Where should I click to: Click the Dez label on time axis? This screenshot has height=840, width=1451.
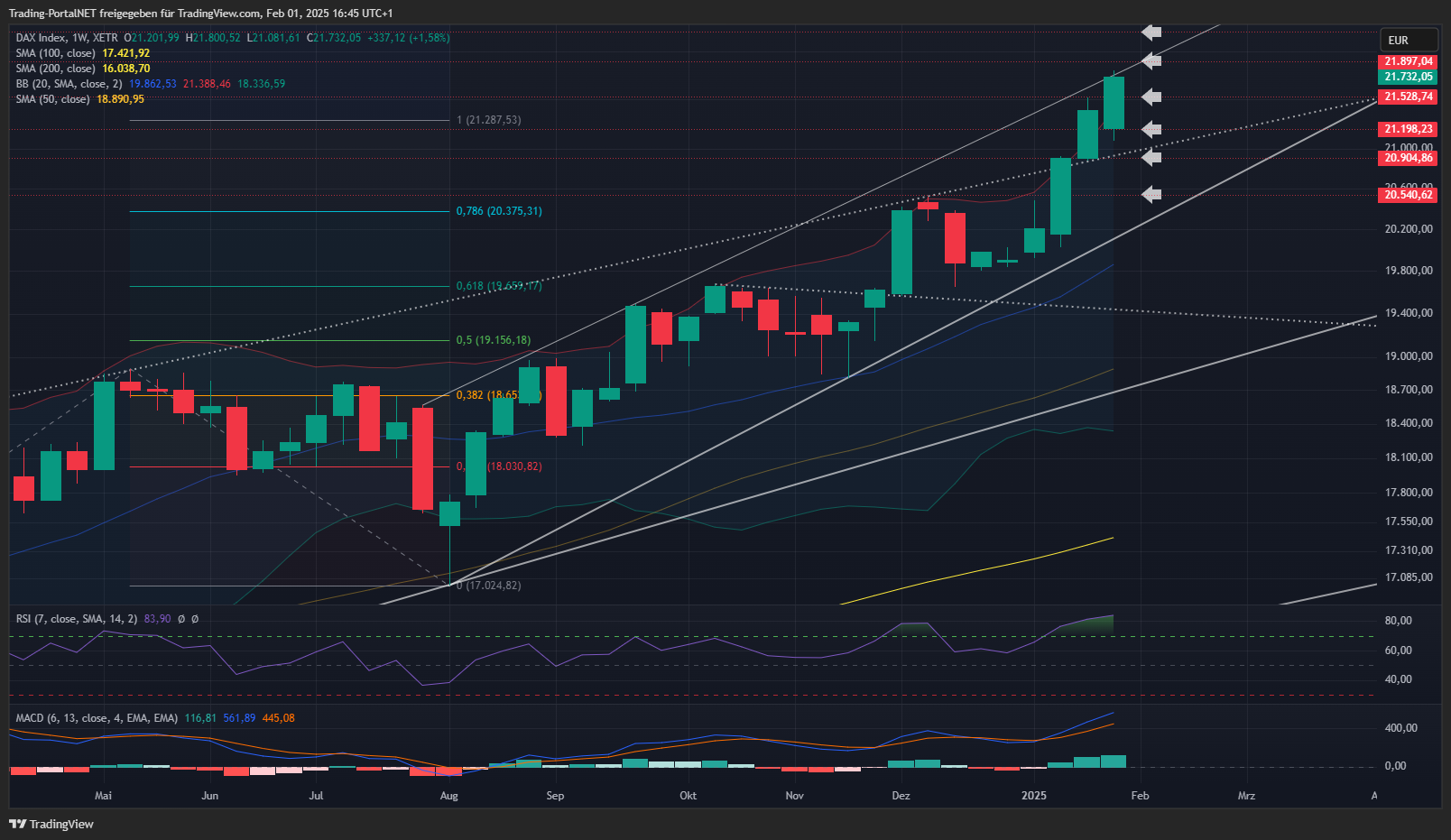(901, 796)
